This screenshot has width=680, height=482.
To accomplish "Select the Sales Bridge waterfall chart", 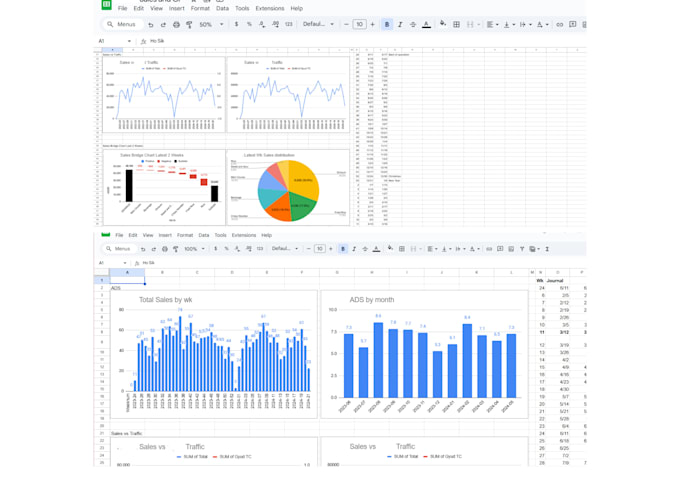I will (164, 187).
